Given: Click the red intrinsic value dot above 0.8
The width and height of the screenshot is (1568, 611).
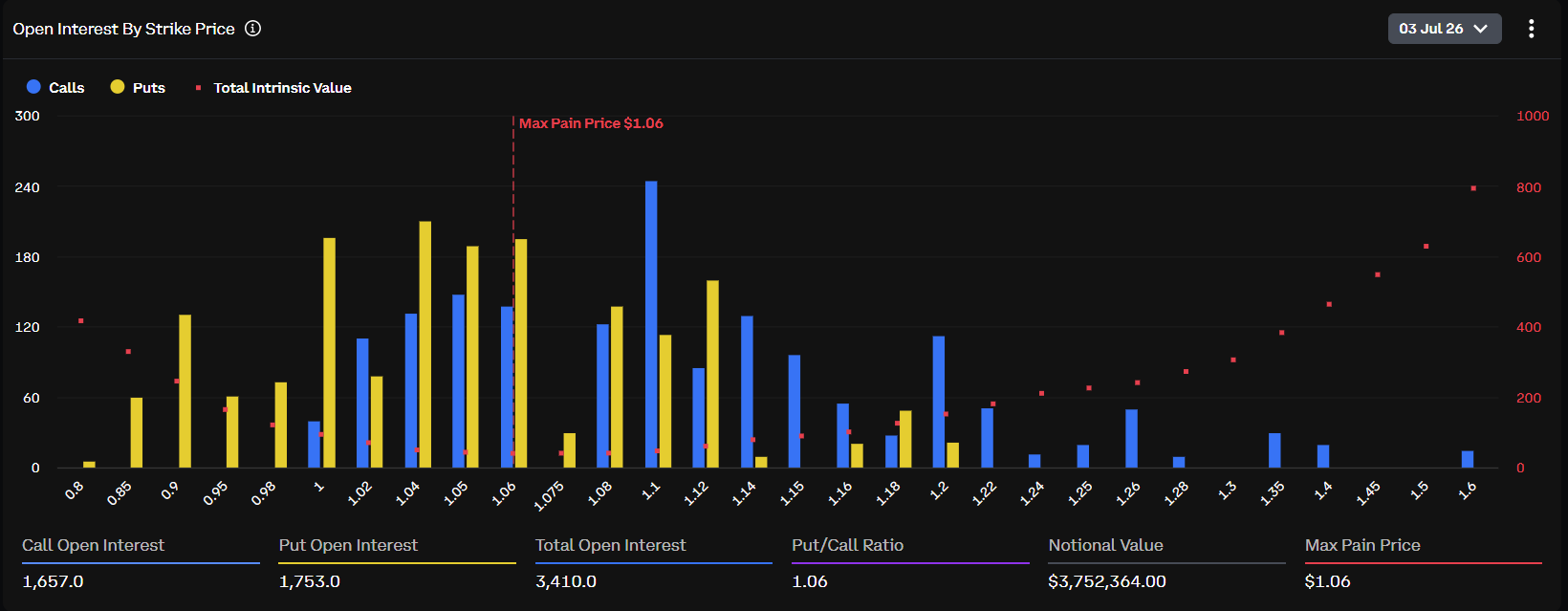Looking at the screenshot, I should 80,320.
